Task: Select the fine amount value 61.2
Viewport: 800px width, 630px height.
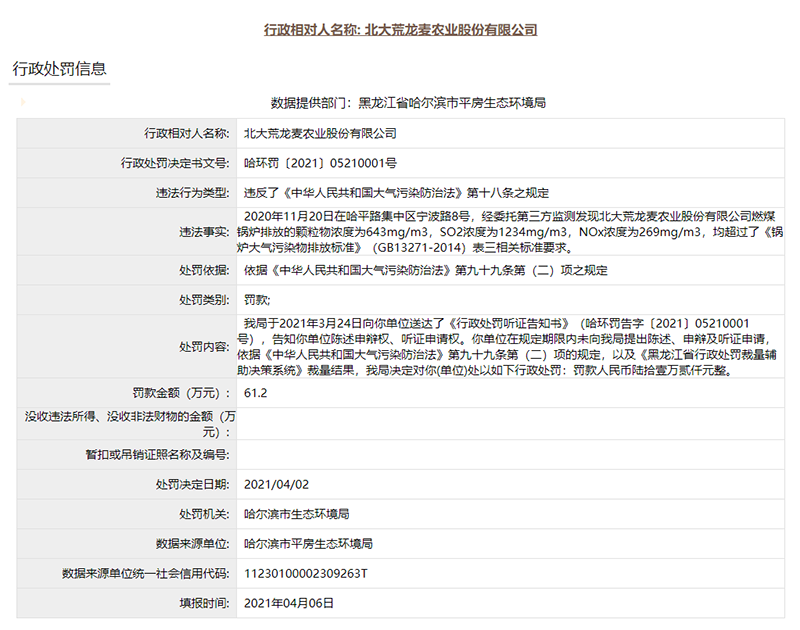Action: point(256,393)
